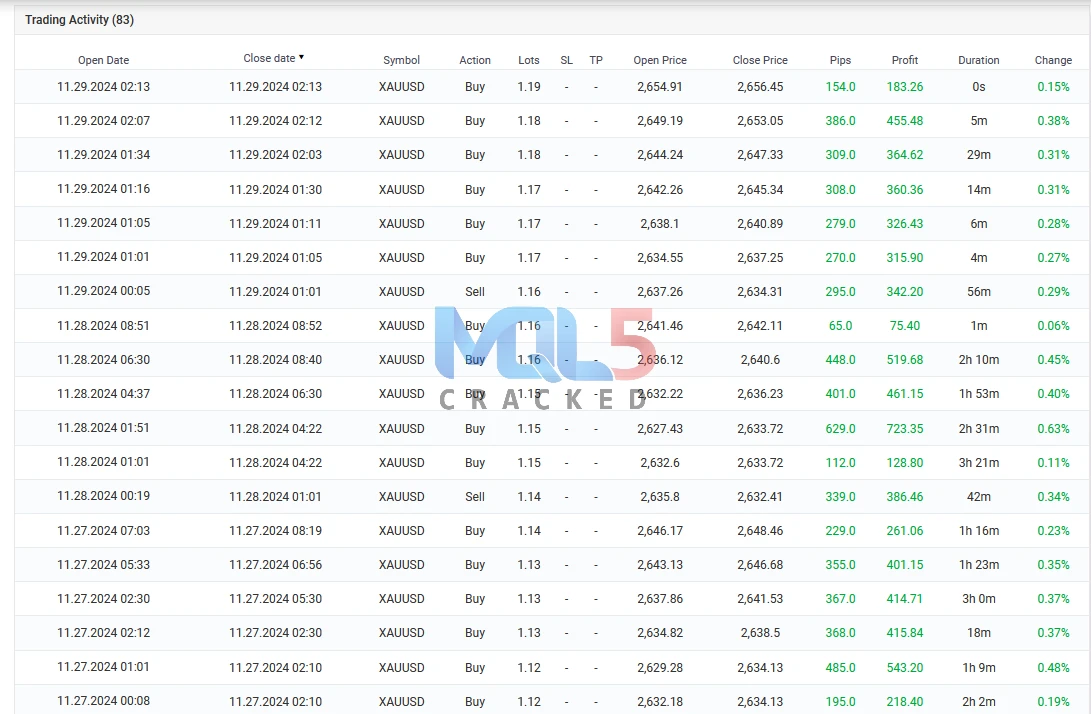This screenshot has height=714, width=1091.
Task: Click the 2,656.45 close price cell
Action: [x=760, y=87]
